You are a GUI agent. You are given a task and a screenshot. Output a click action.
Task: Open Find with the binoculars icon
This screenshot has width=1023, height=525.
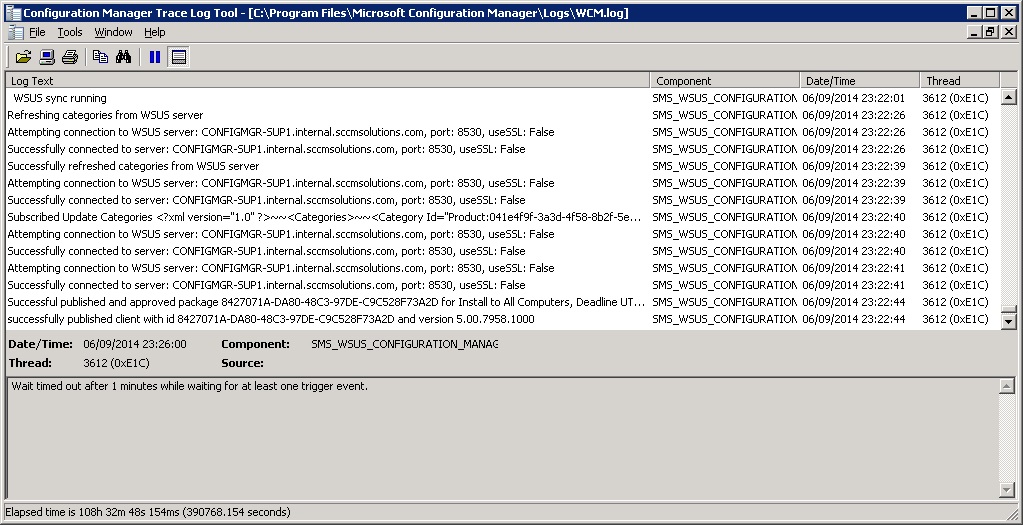point(124,57)
